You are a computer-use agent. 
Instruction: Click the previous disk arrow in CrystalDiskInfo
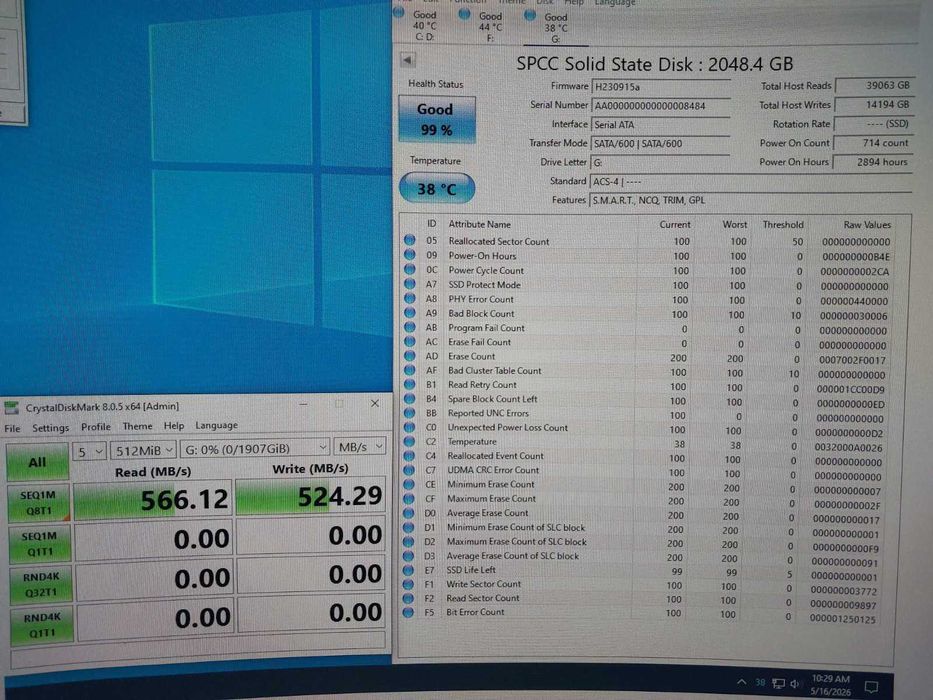point(408,60)
